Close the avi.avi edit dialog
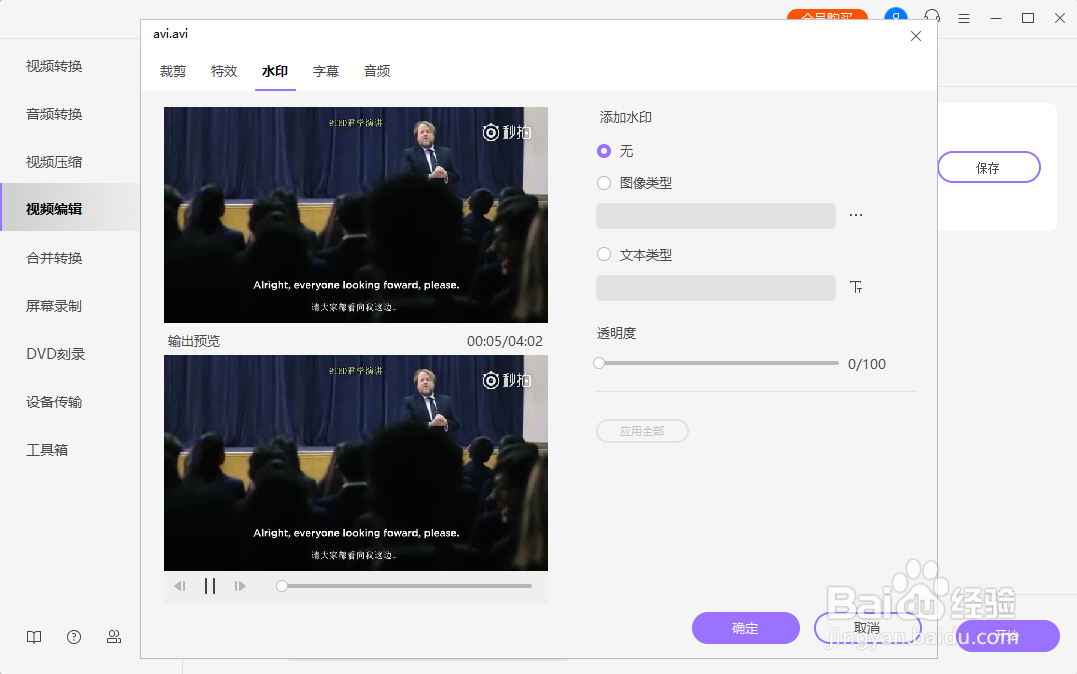1077x674 pixels. (916, 36)
